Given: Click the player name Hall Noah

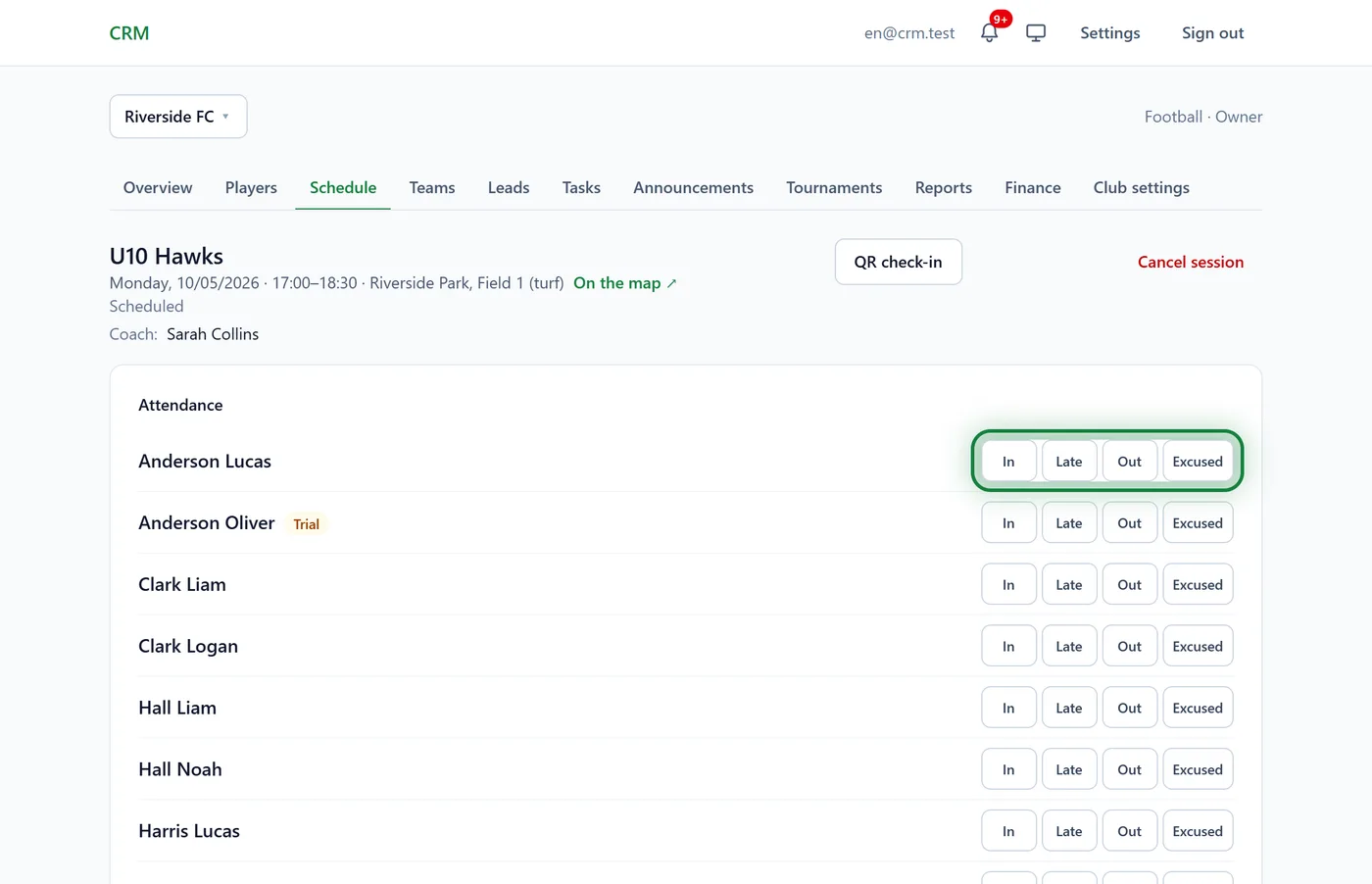Looking at the screenshot, I should tap(180, 769).
